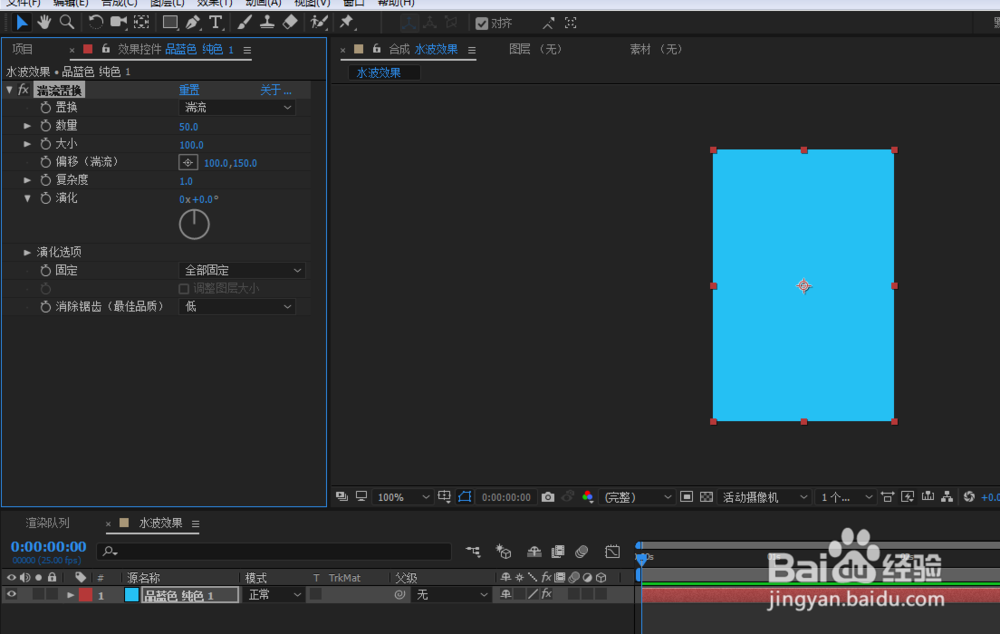Open the 消除锯齿 antialiasing dropdown

pyautogui.click(x=237, y=307)
